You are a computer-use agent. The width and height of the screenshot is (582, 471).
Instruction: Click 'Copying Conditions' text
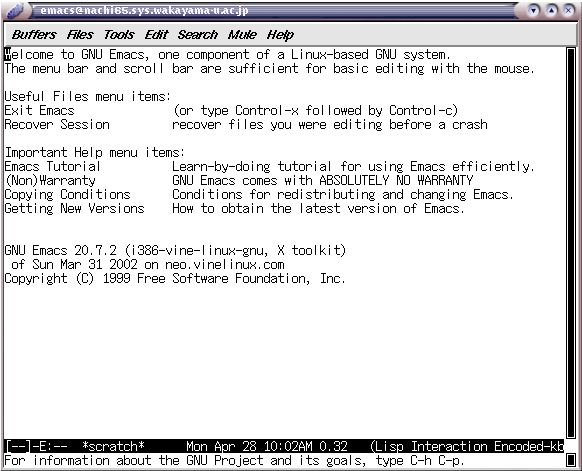(68, 194)
